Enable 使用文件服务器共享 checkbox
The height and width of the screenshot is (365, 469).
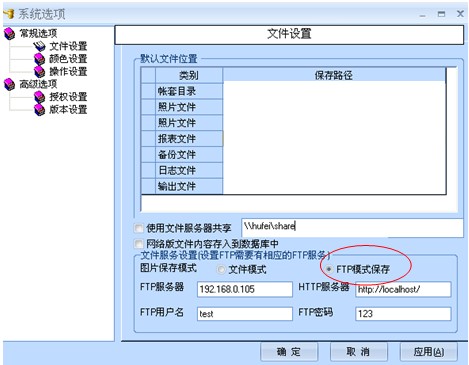point(138,228)
